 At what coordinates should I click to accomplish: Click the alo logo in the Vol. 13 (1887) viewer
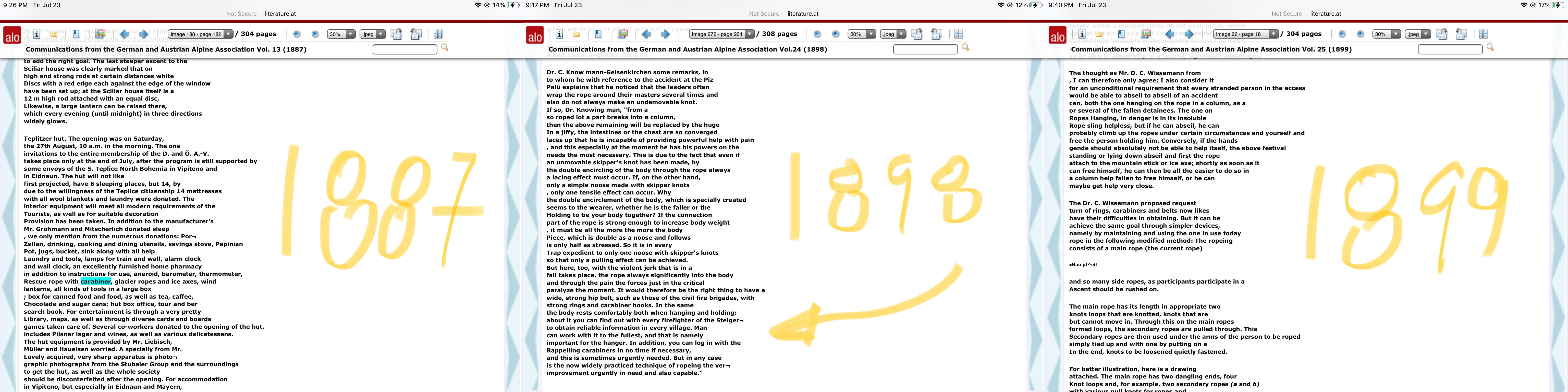click(x=12, y=35)
